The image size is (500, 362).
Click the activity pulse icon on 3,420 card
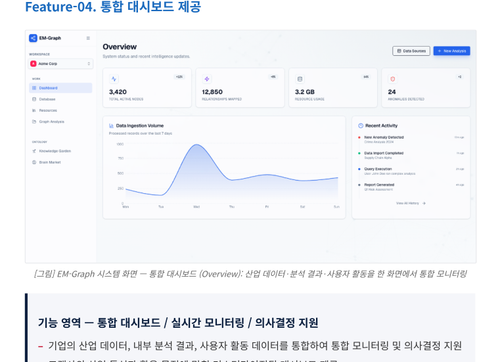click(x=114, y=79)
